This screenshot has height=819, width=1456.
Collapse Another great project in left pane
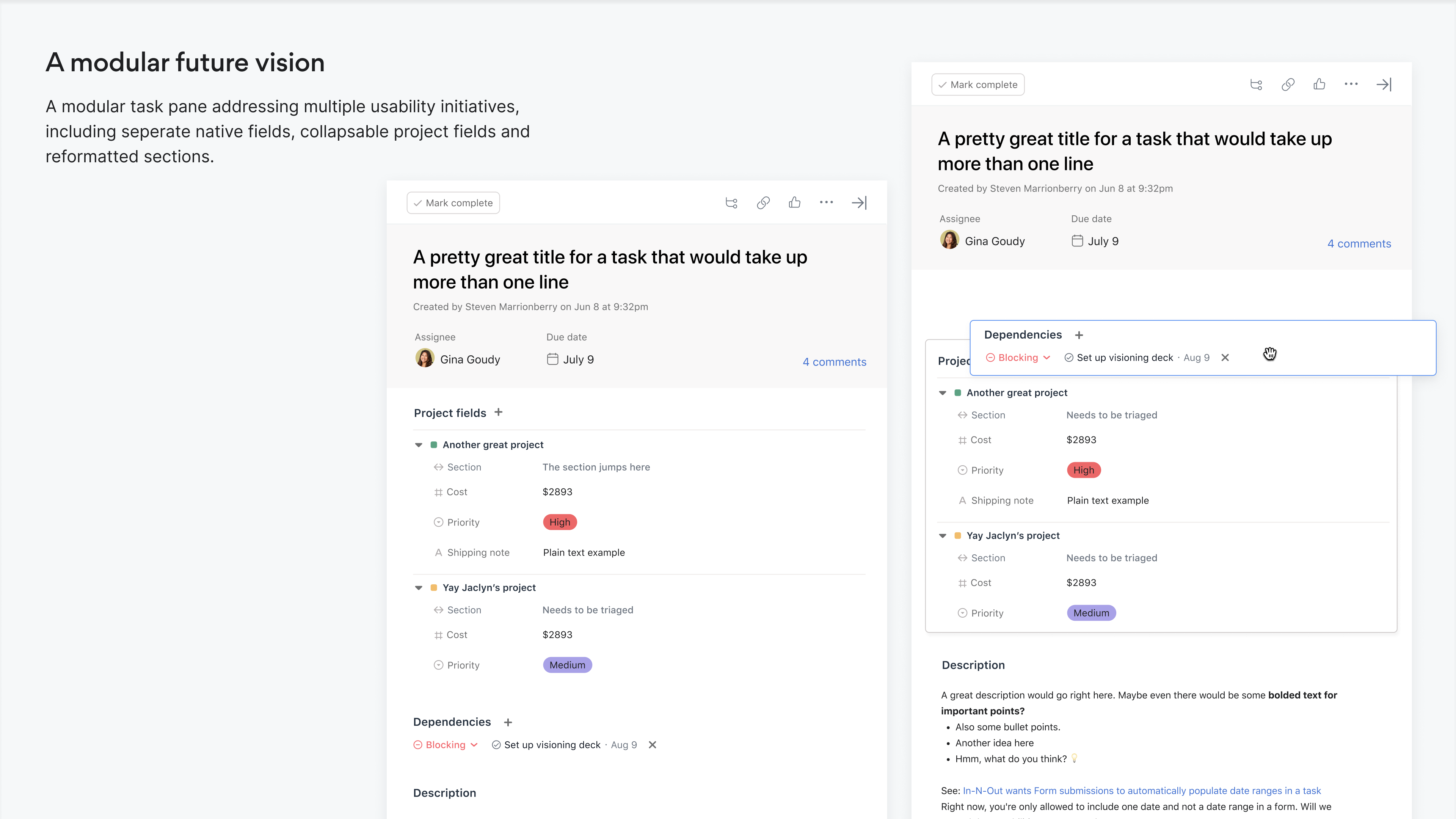419,445
